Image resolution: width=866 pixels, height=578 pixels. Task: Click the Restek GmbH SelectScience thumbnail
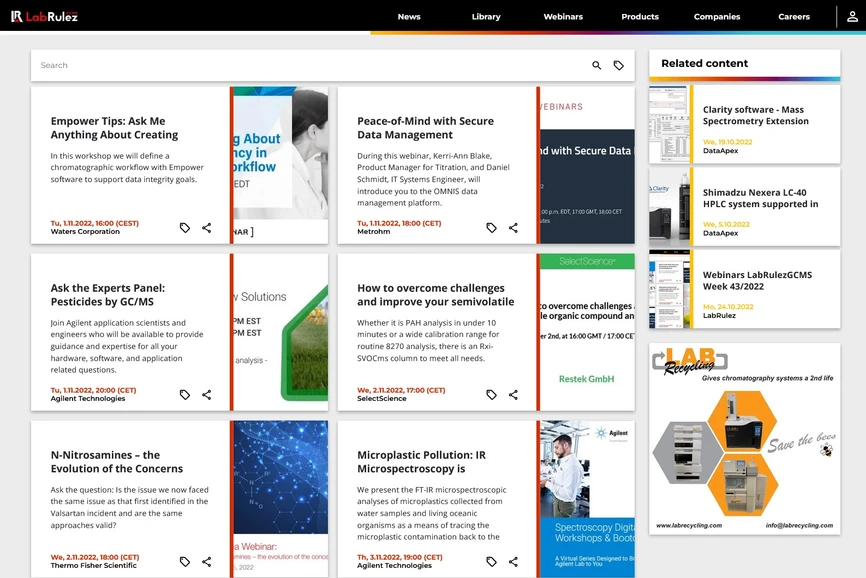click(587, 332)
